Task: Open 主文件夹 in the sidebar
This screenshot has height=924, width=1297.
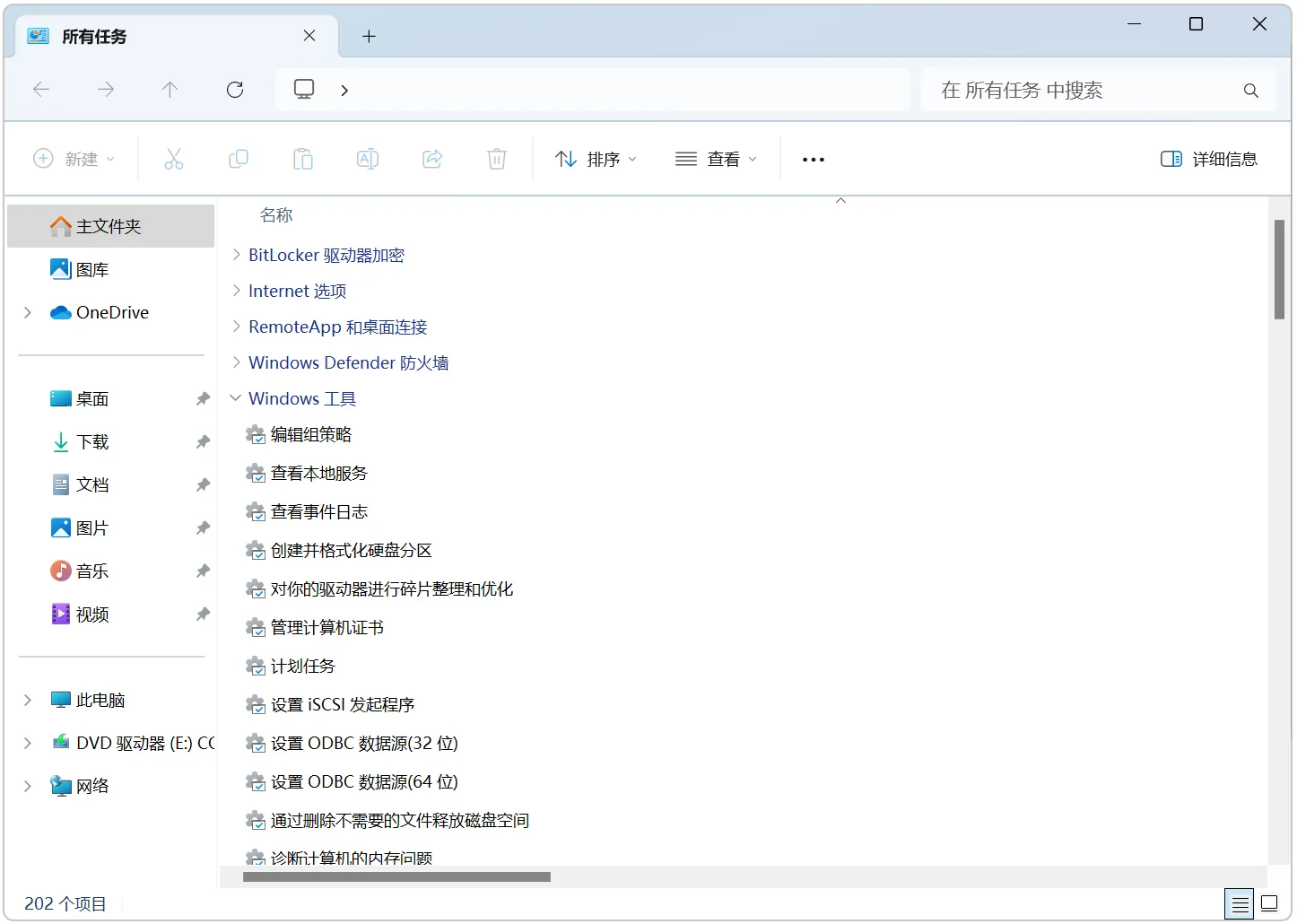Action: click(x=111, y=226)
